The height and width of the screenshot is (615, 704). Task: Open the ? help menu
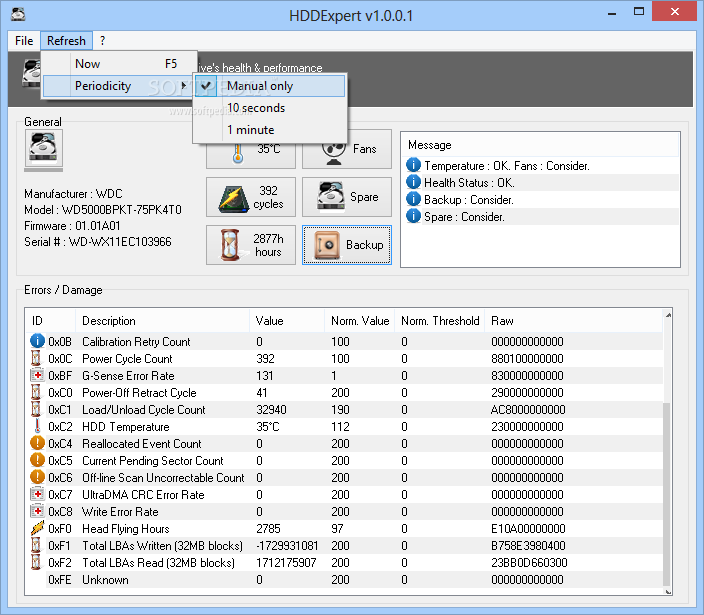102,41
